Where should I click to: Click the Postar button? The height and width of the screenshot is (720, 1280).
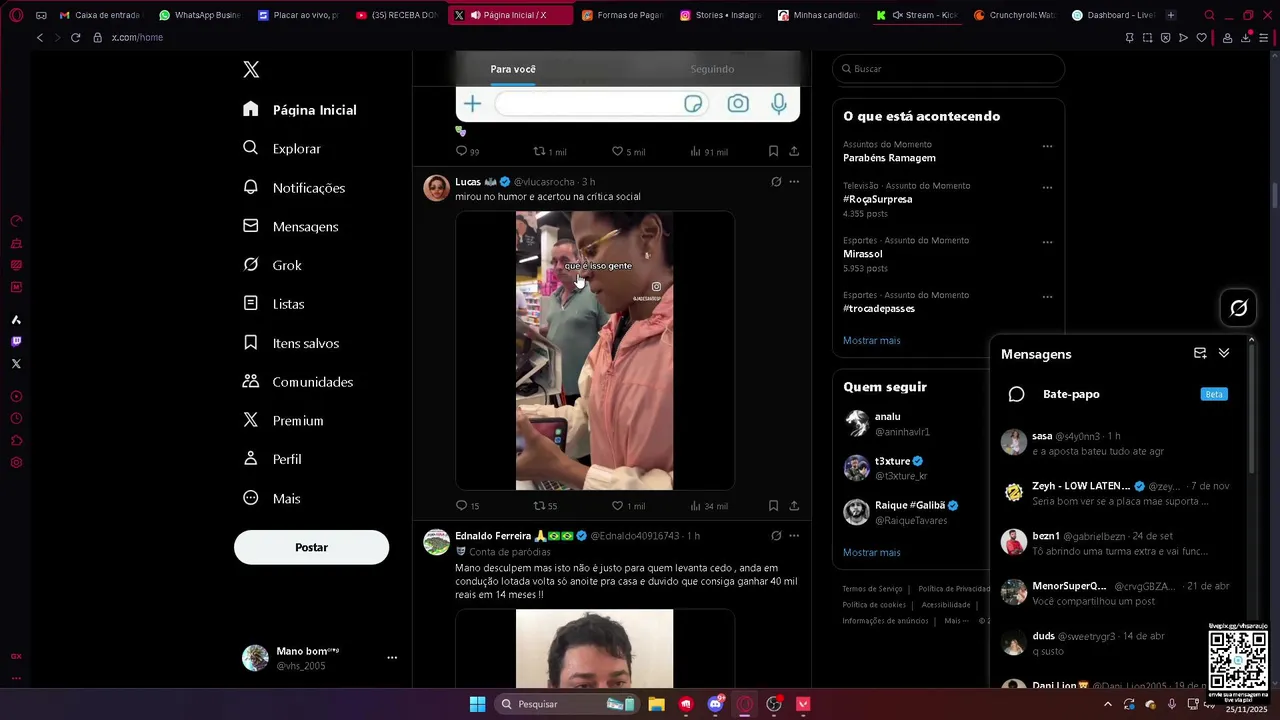[x=311, y=547]
